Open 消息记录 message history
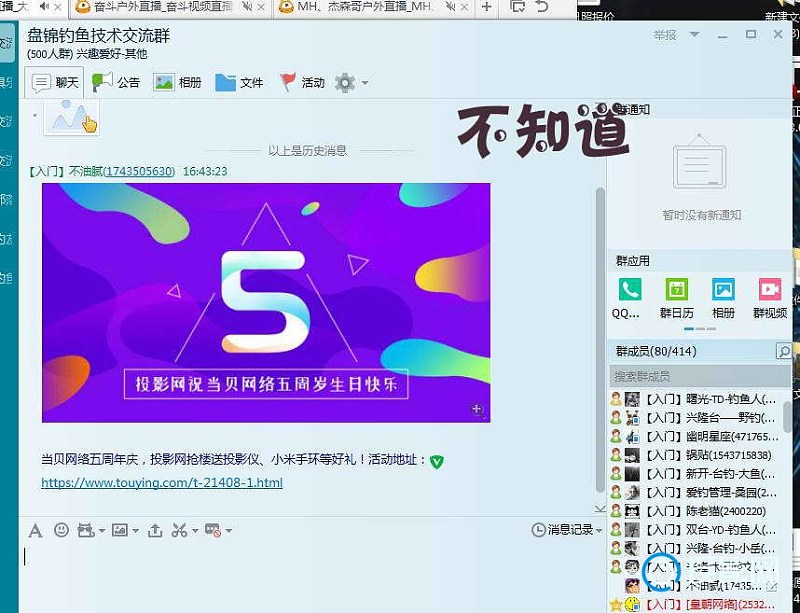This screenshot has width=800, height=613. tap(562, 530)
